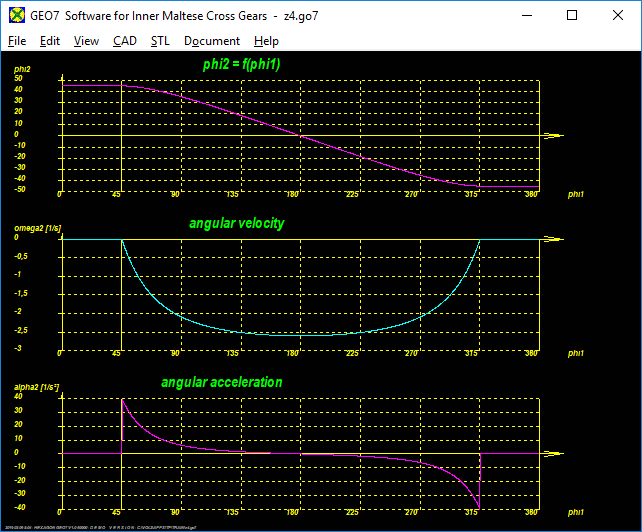Maximize the GEO7 window
The width and height of the screenshot is (642, 532).
click(572, 15)
